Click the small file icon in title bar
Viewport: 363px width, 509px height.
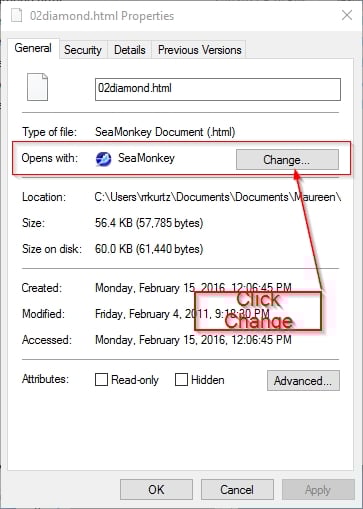(17, 15)
